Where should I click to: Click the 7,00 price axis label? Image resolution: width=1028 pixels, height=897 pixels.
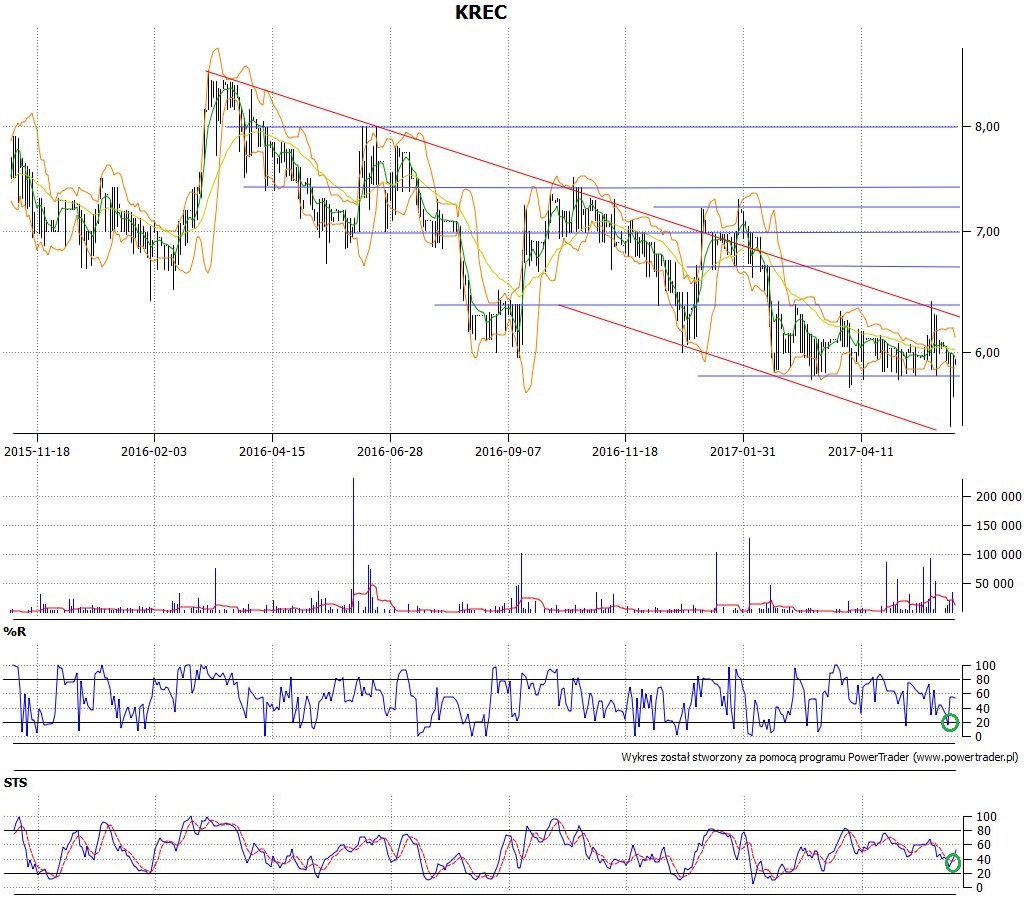click(x=987, y=231)
